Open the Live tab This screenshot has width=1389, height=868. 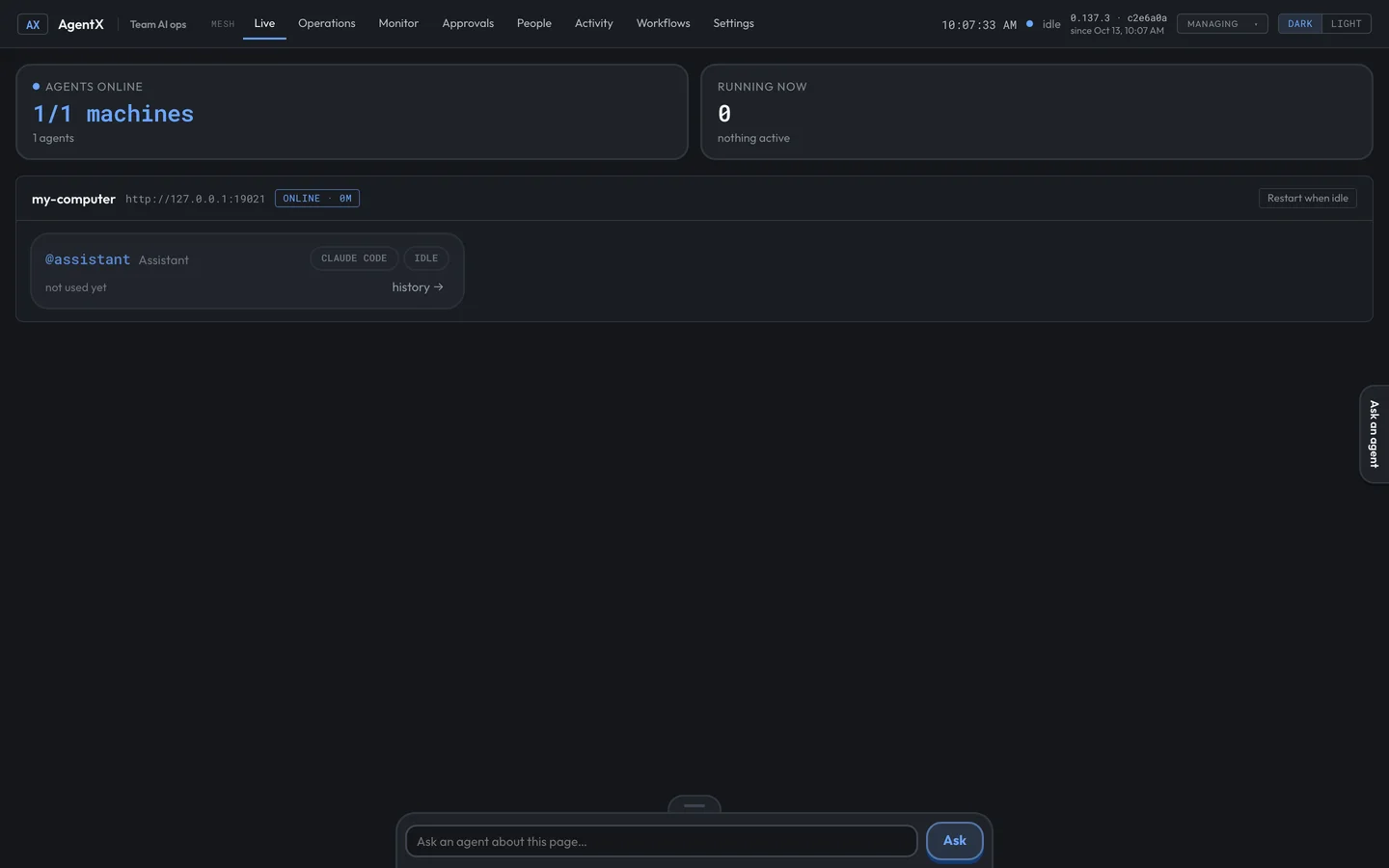pyautogui.click(x=264, y=23)
